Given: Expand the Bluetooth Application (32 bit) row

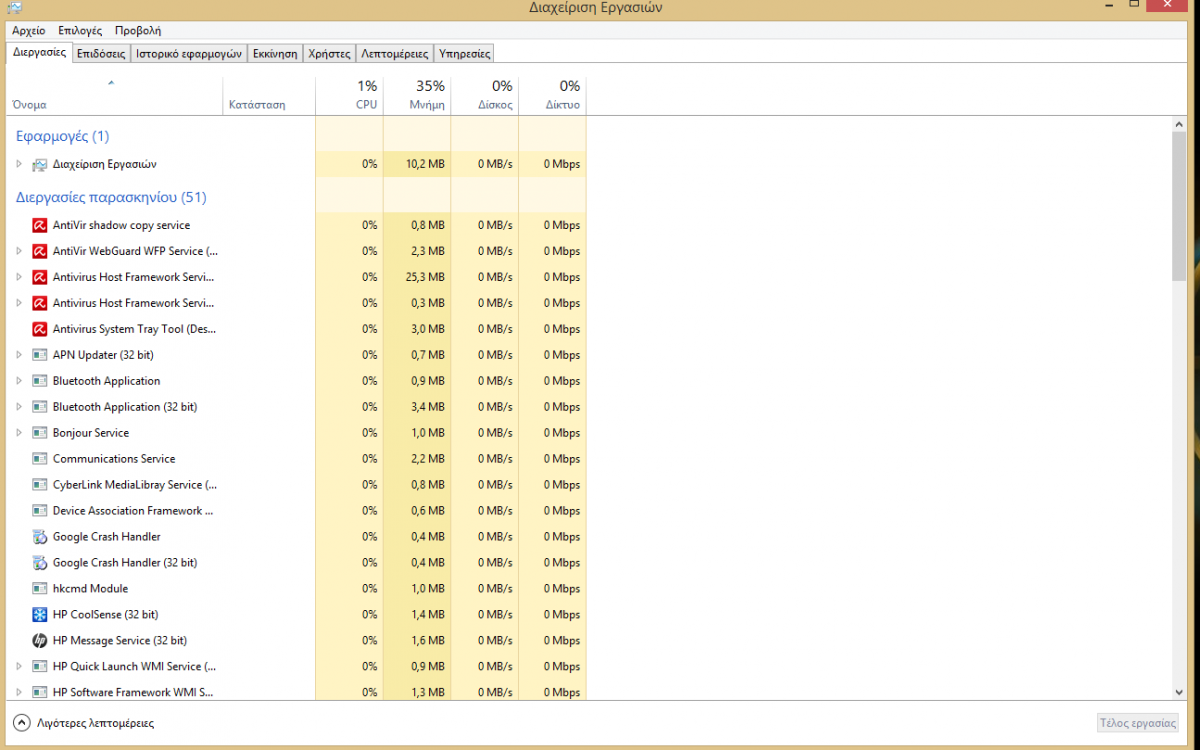Looking at the screenshot, I should [19, 407].
